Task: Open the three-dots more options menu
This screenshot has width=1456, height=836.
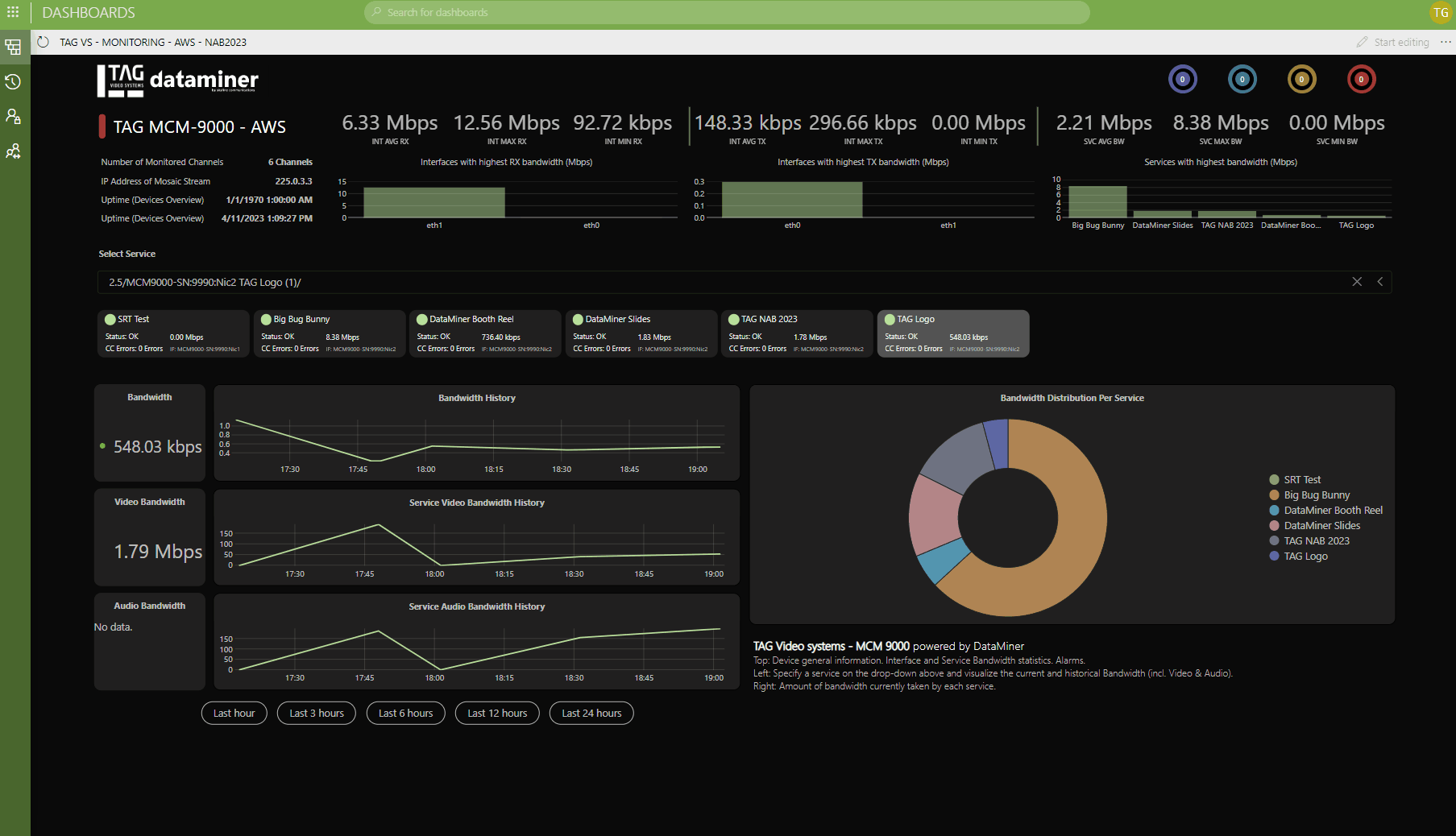Action: pos(1446,42)
